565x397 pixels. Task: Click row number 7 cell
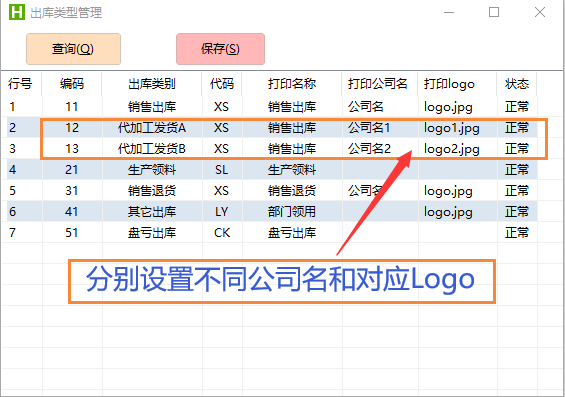22,233
